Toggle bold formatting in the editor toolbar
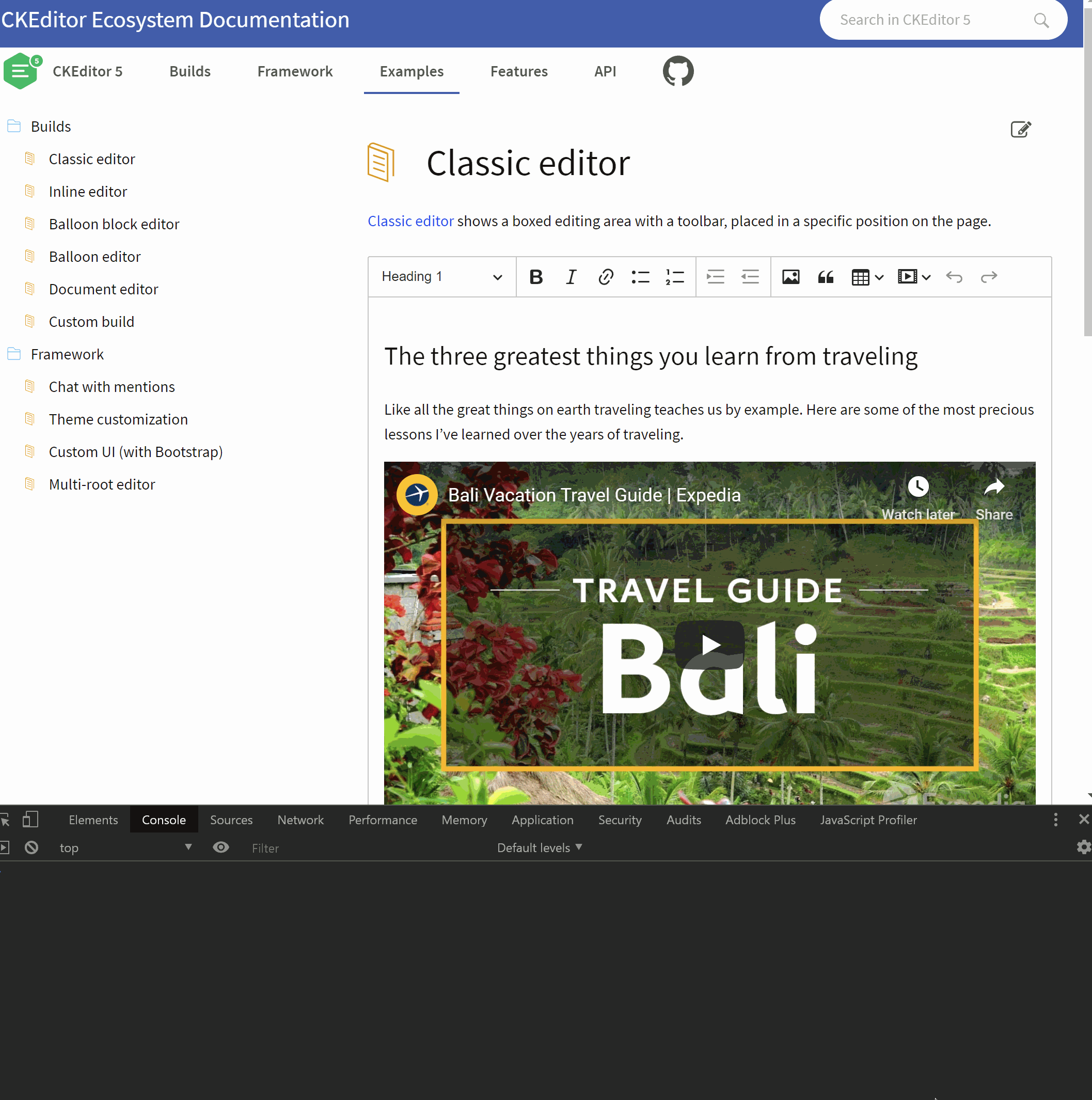 536,277
